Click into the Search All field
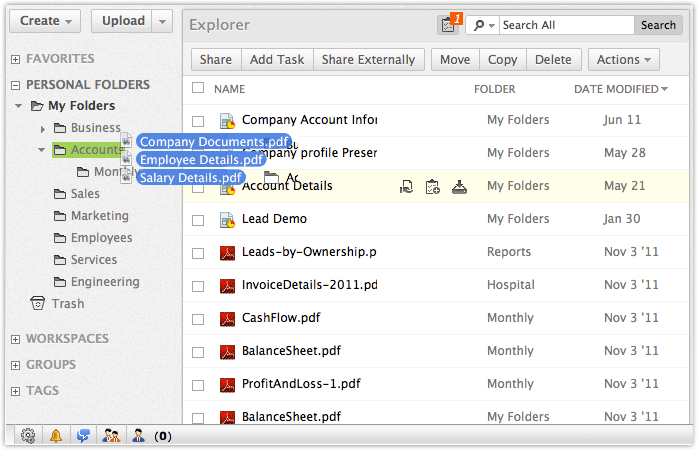The height and width of the screenshot is (450, 698). (x=566, y=25)
